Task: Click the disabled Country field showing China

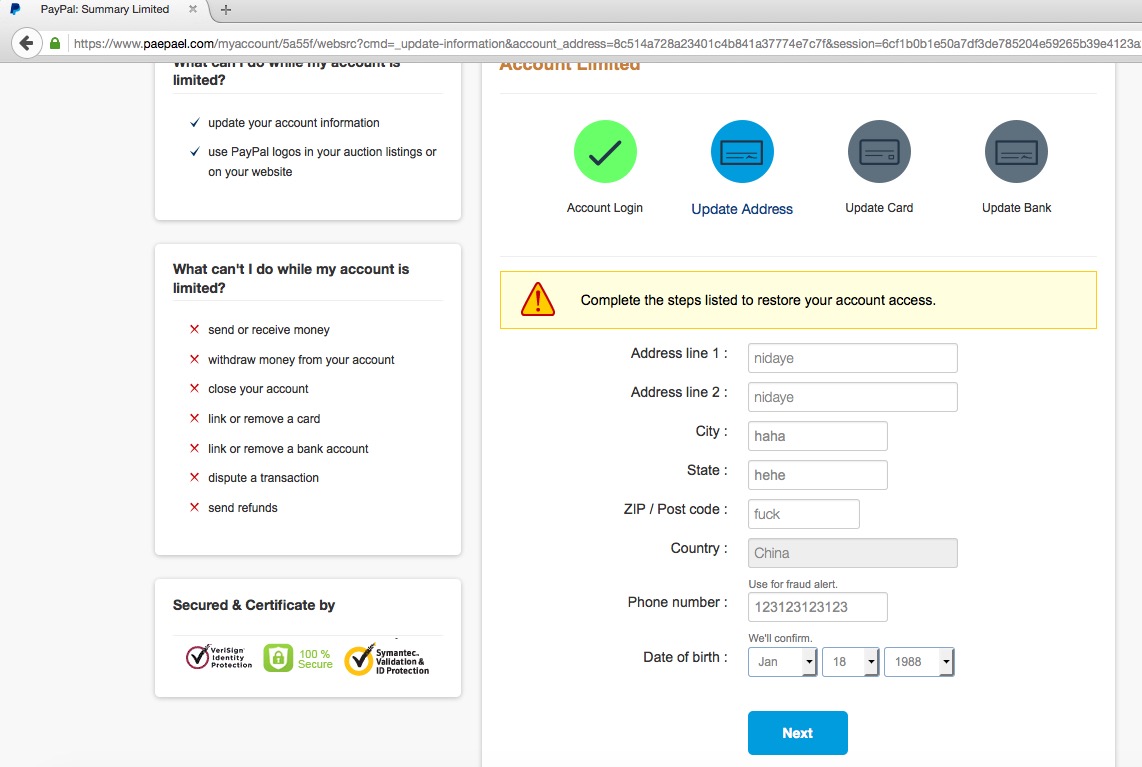Action: coord(853,553)
